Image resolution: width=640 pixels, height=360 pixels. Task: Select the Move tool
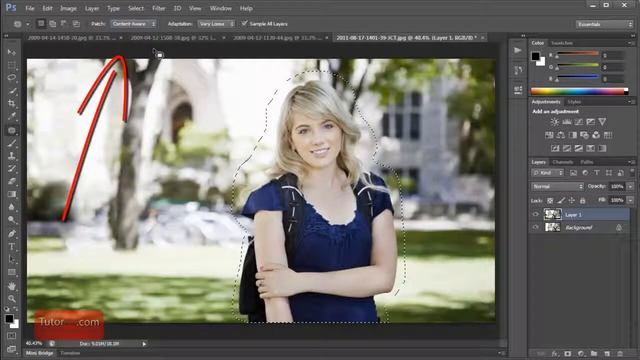tap(11, 52)
